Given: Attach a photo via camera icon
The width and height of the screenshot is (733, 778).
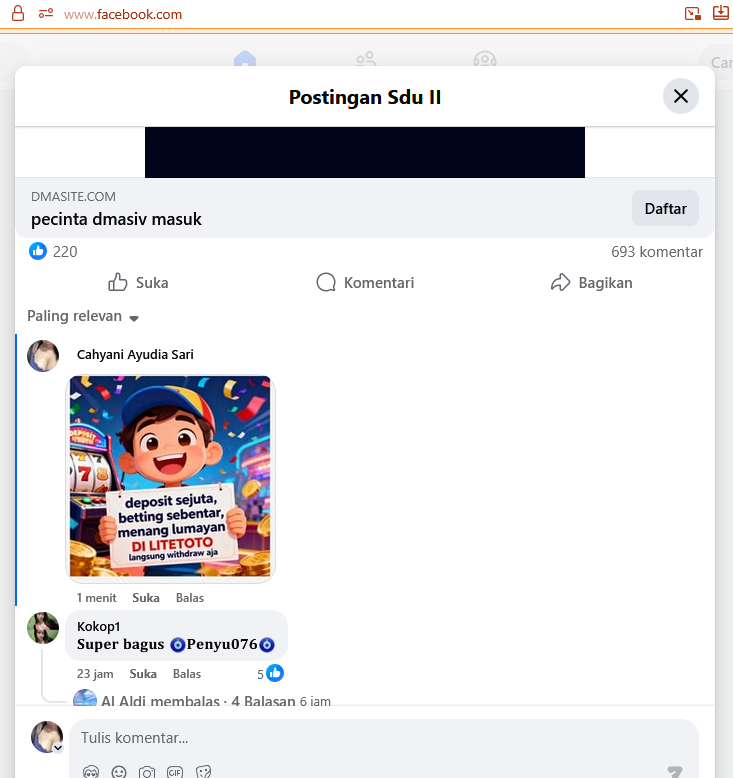Looking at the screenshot, I should 146,773.
